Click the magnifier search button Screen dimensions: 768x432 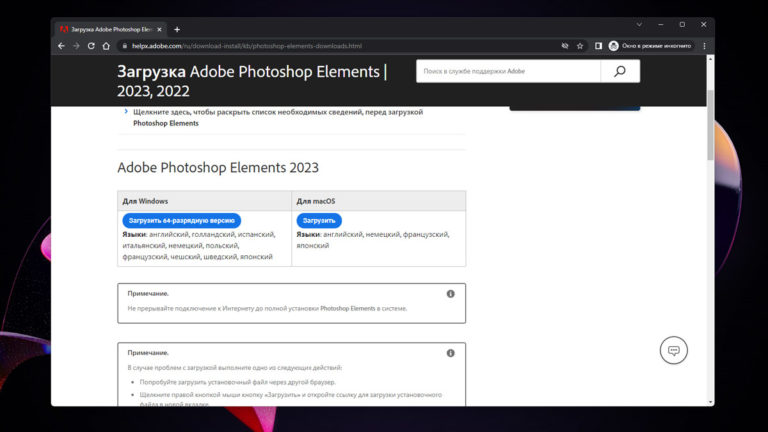point(620,71)
